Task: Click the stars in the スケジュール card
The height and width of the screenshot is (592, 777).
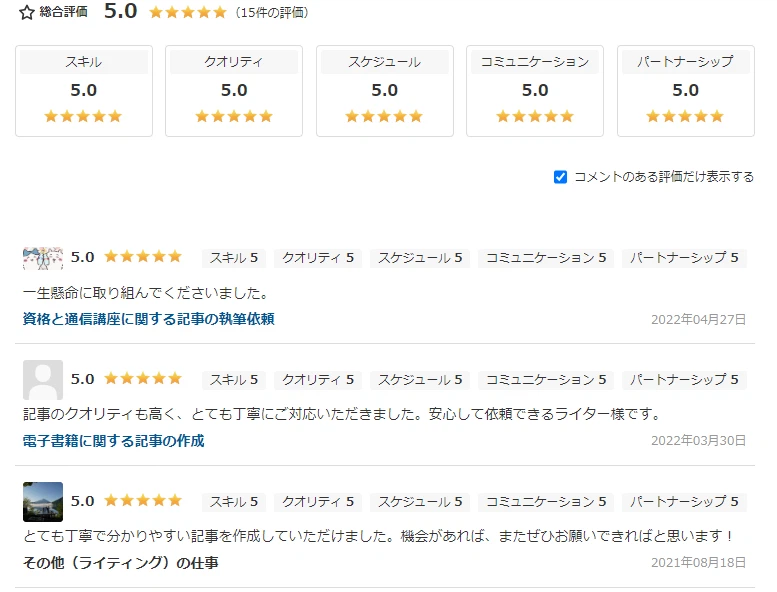Action: 385,116
